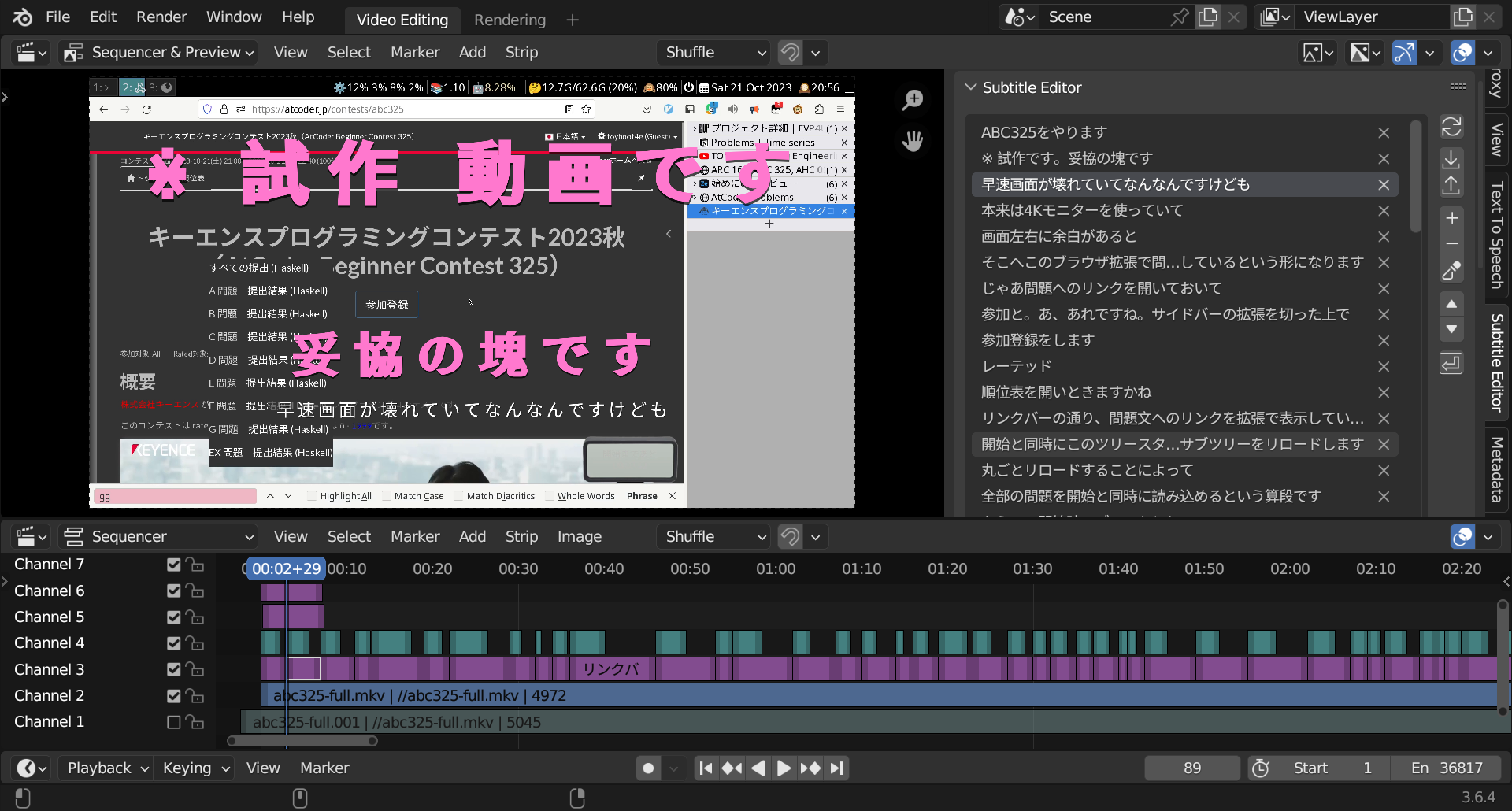Open the Keying dropdown
The image size is (1512, 811).
point(195,768)
